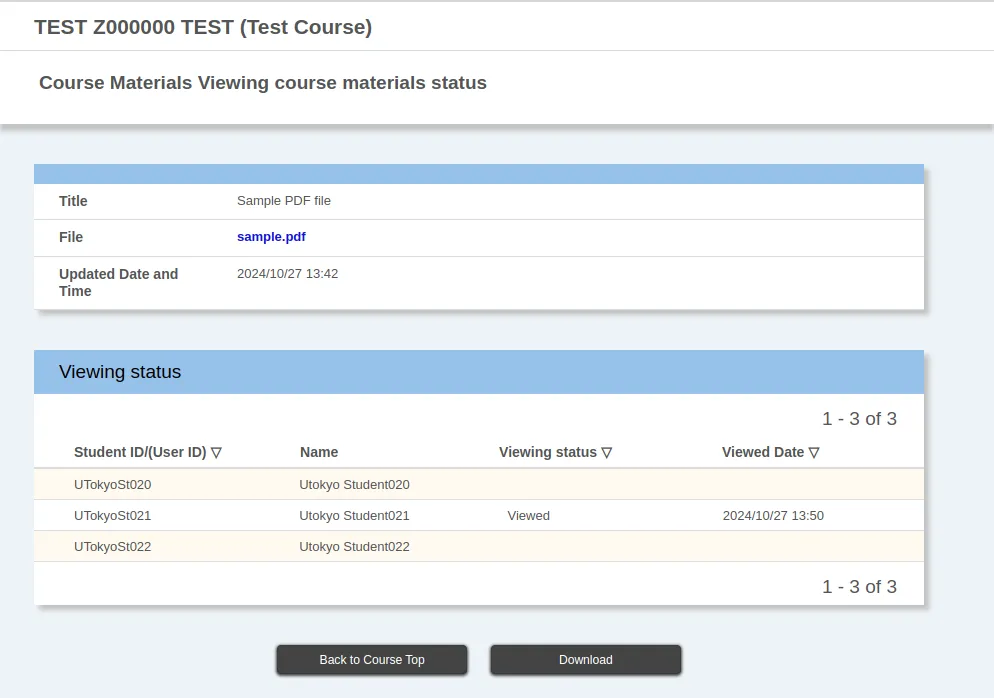Click the bottom 1 - 3 of 3 counter
994x698 pixels.
tap(859, 587)
